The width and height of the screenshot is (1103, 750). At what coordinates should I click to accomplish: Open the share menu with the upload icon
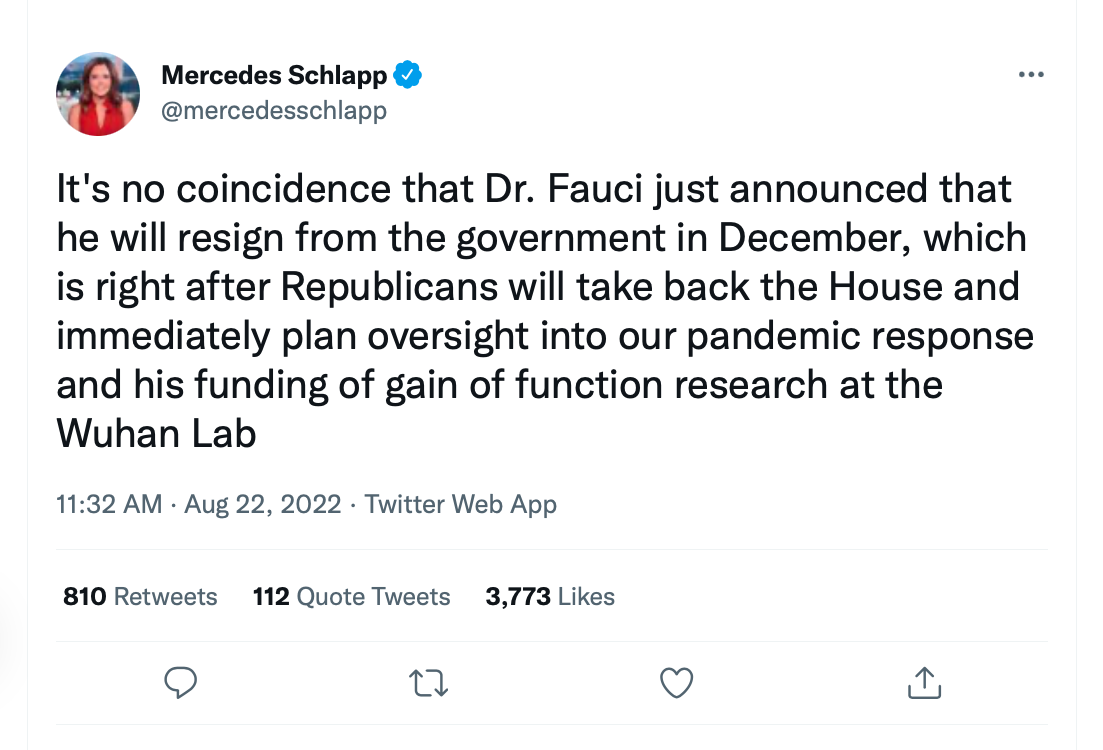(x=924, y=683)
